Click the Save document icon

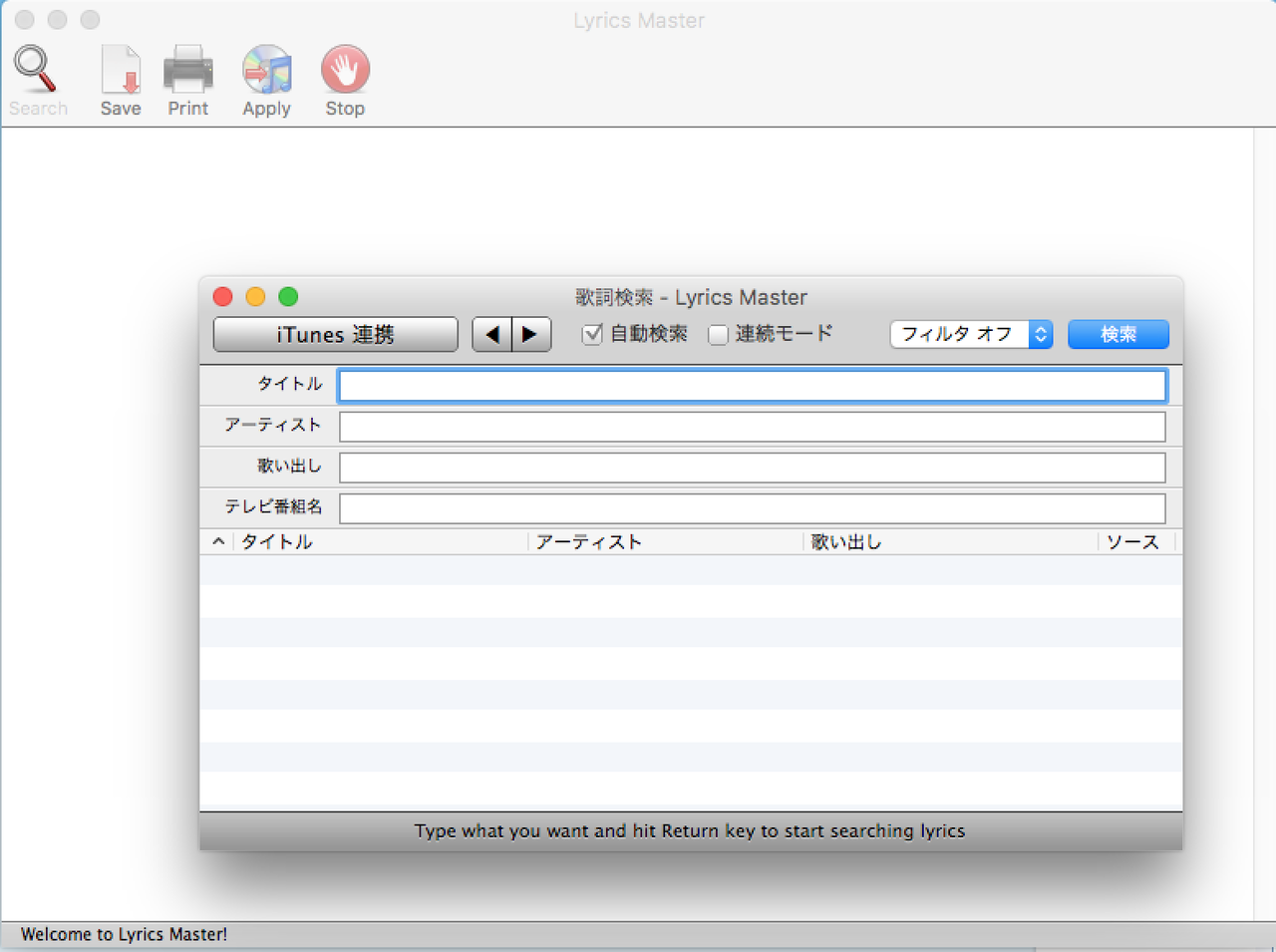pos(121,70)
